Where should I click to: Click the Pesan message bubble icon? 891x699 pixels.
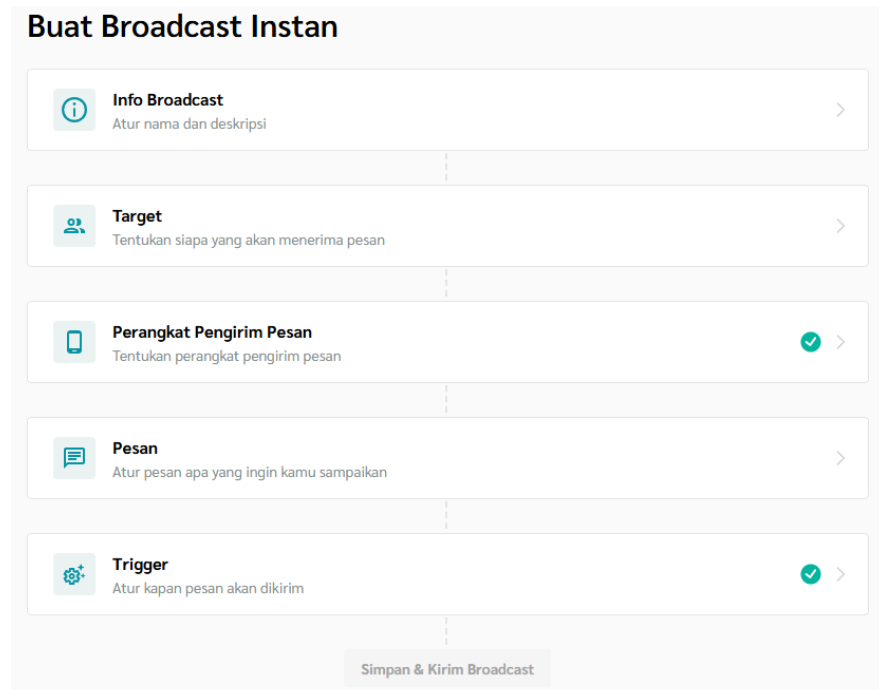tap(74, 458)
